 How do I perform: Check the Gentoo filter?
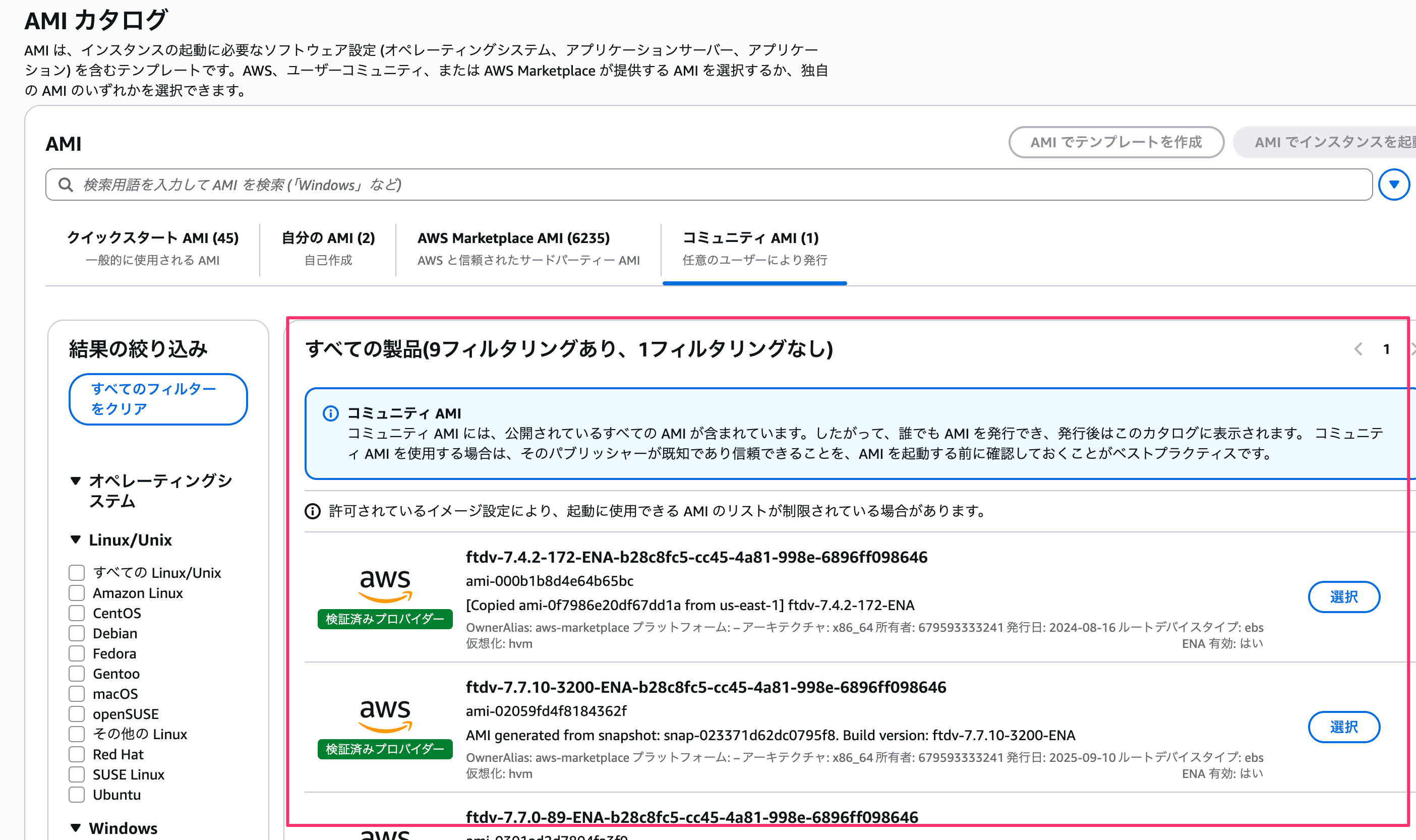(77, 674)
